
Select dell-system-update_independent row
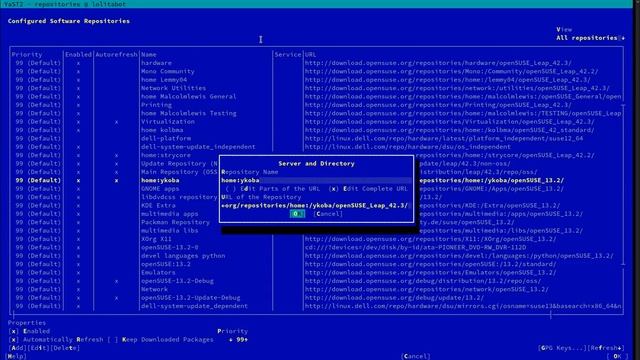pyautogui.click(x=316, y=147)
